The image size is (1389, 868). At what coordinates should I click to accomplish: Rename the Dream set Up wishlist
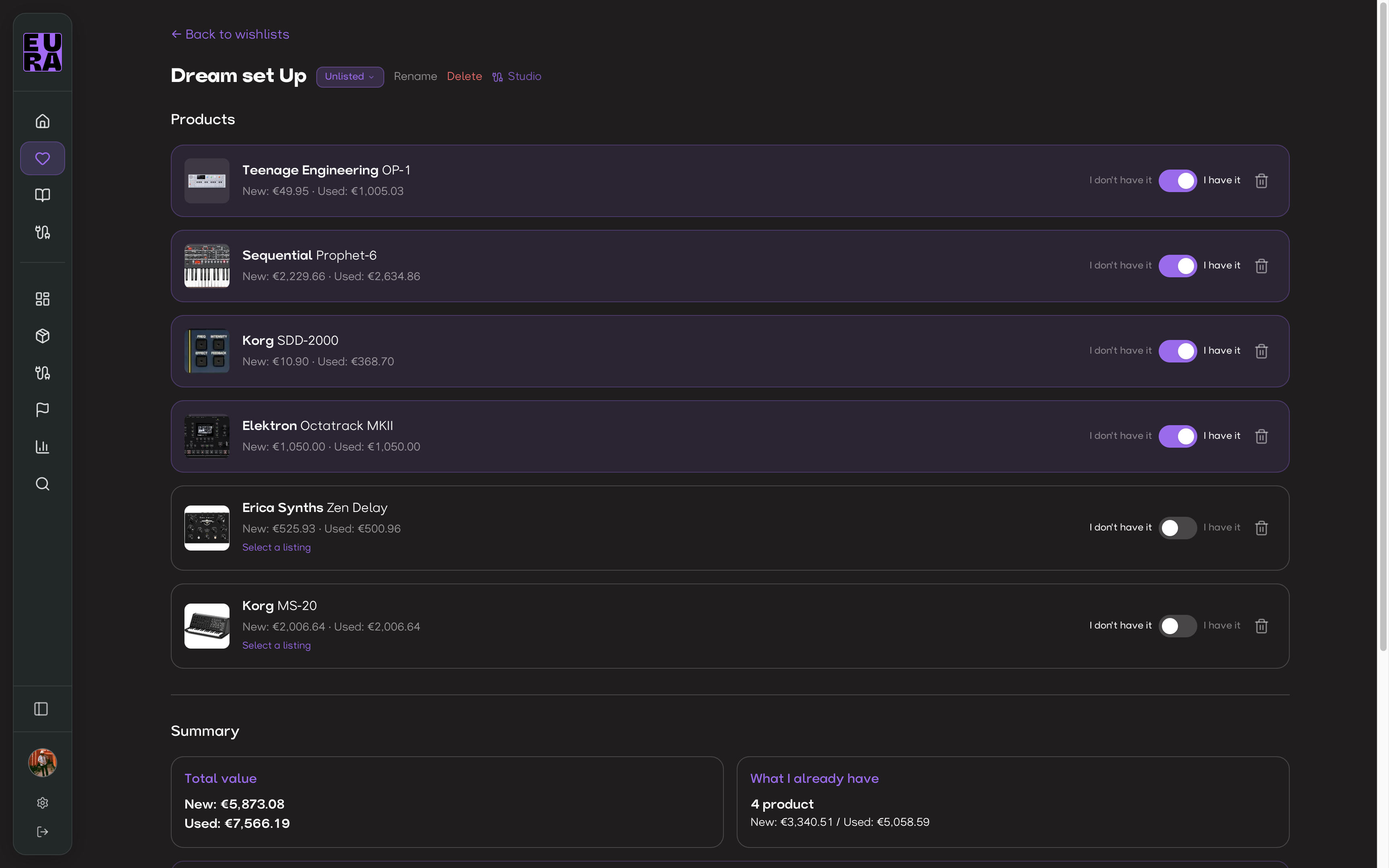click(x=416, y=76)
